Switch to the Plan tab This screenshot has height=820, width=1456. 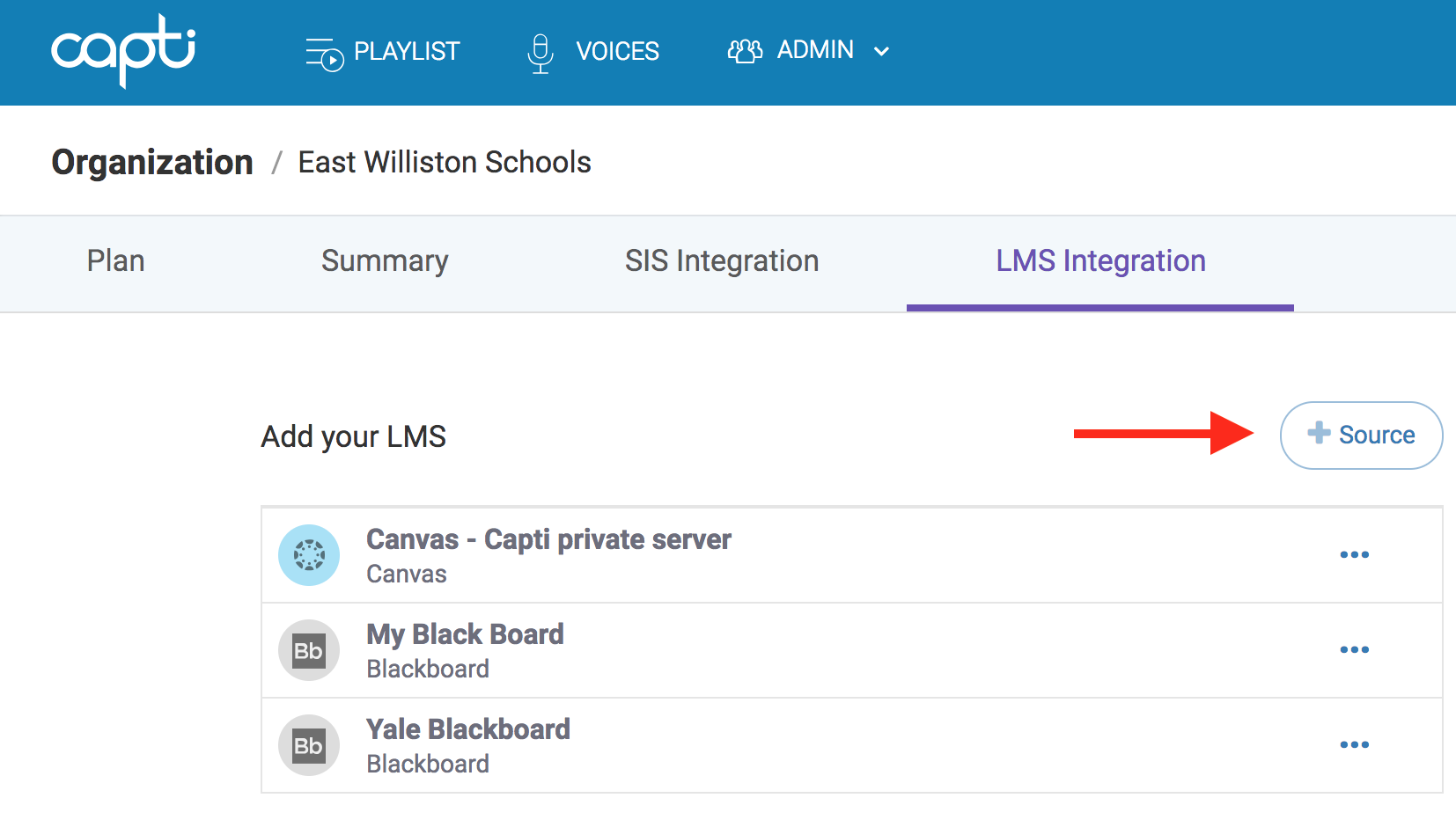tap(115, 261)
